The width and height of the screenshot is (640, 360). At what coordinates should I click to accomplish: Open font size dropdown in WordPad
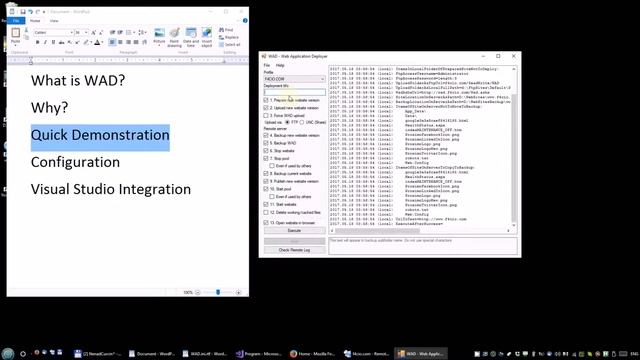click(86, 32)
